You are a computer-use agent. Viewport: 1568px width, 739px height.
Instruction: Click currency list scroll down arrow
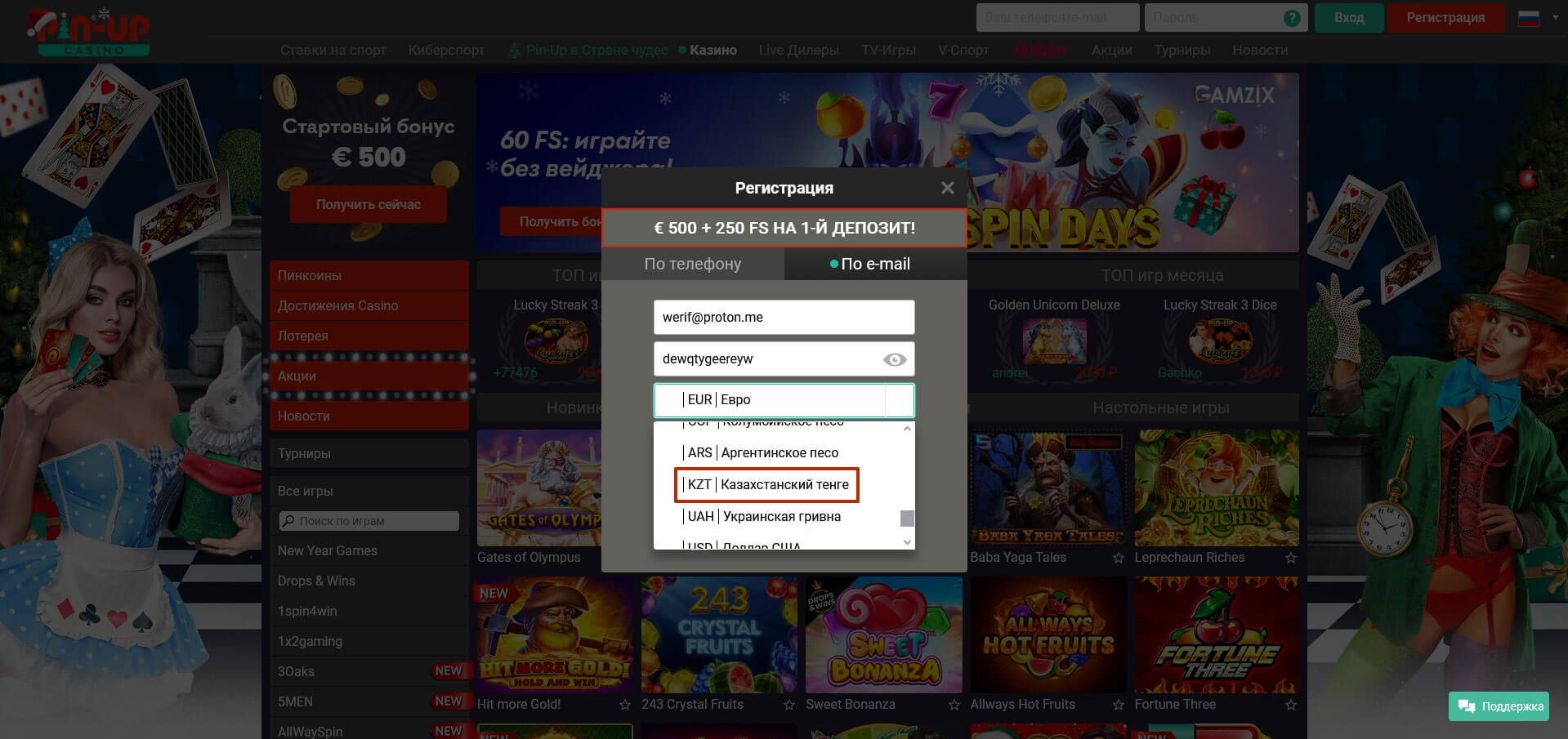pos(907,542)
